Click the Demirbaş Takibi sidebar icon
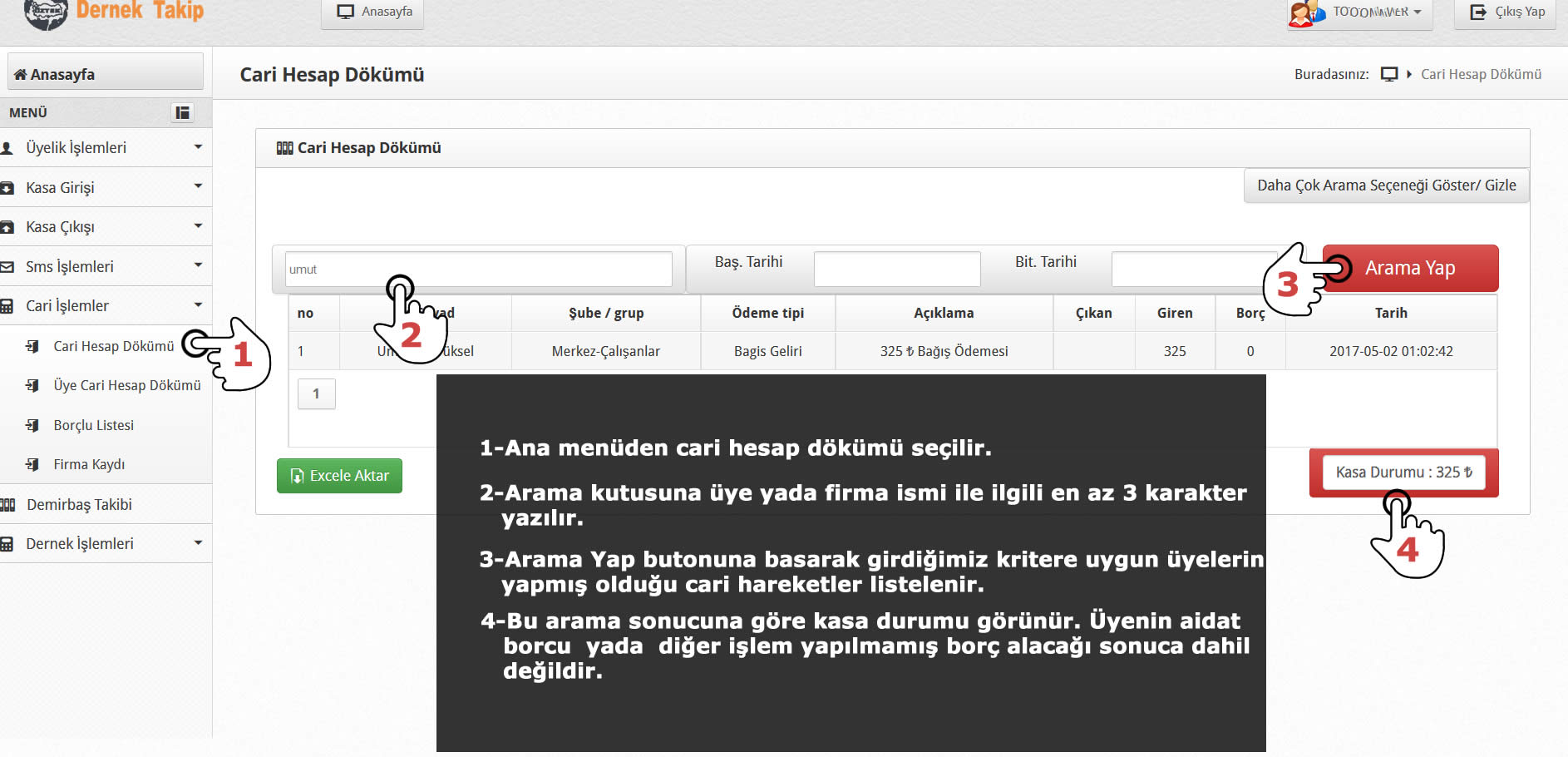Viewport: 1568px width, 757px height. point(8,505)
